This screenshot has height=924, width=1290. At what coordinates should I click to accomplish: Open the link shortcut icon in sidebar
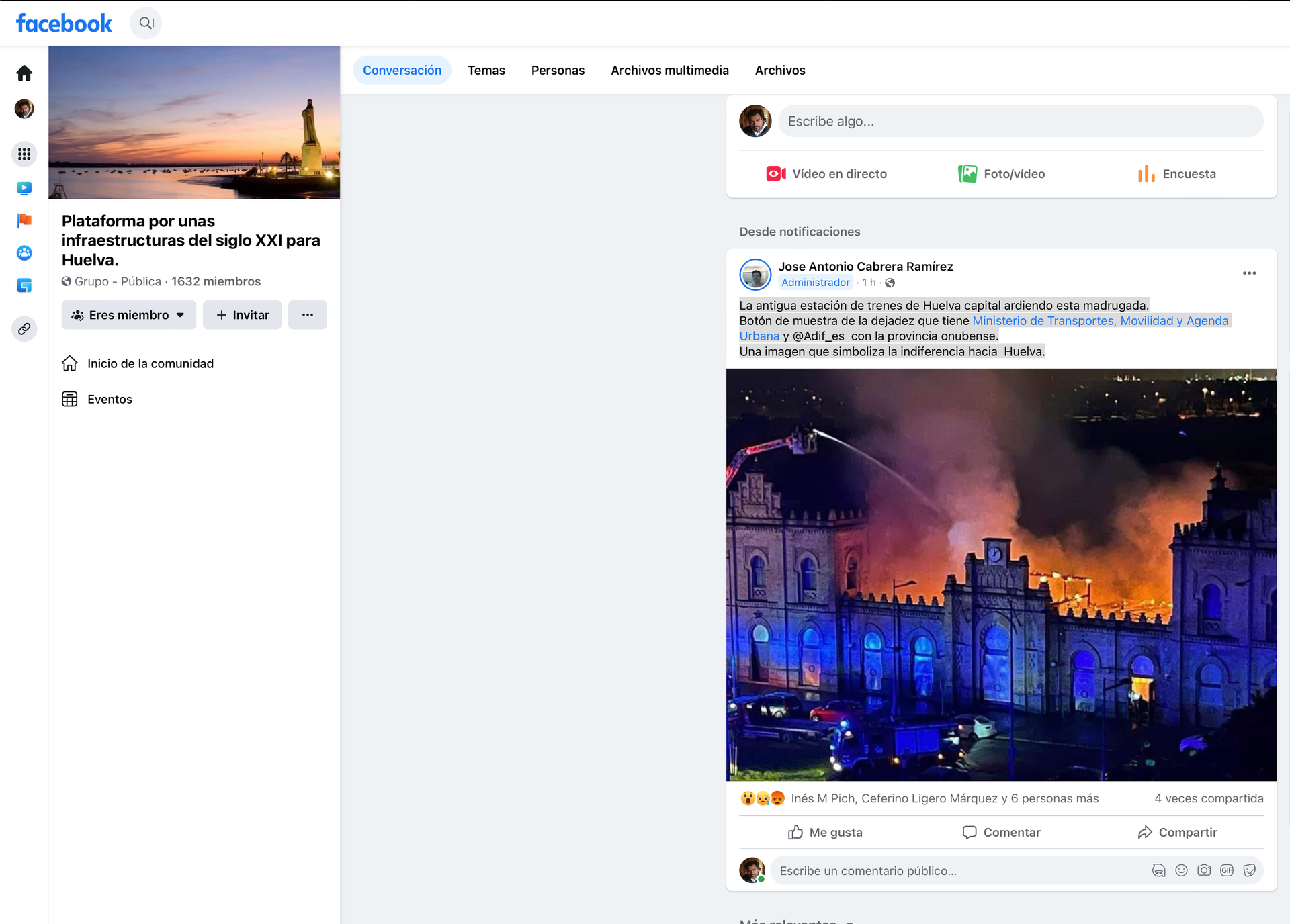(24, 329)
